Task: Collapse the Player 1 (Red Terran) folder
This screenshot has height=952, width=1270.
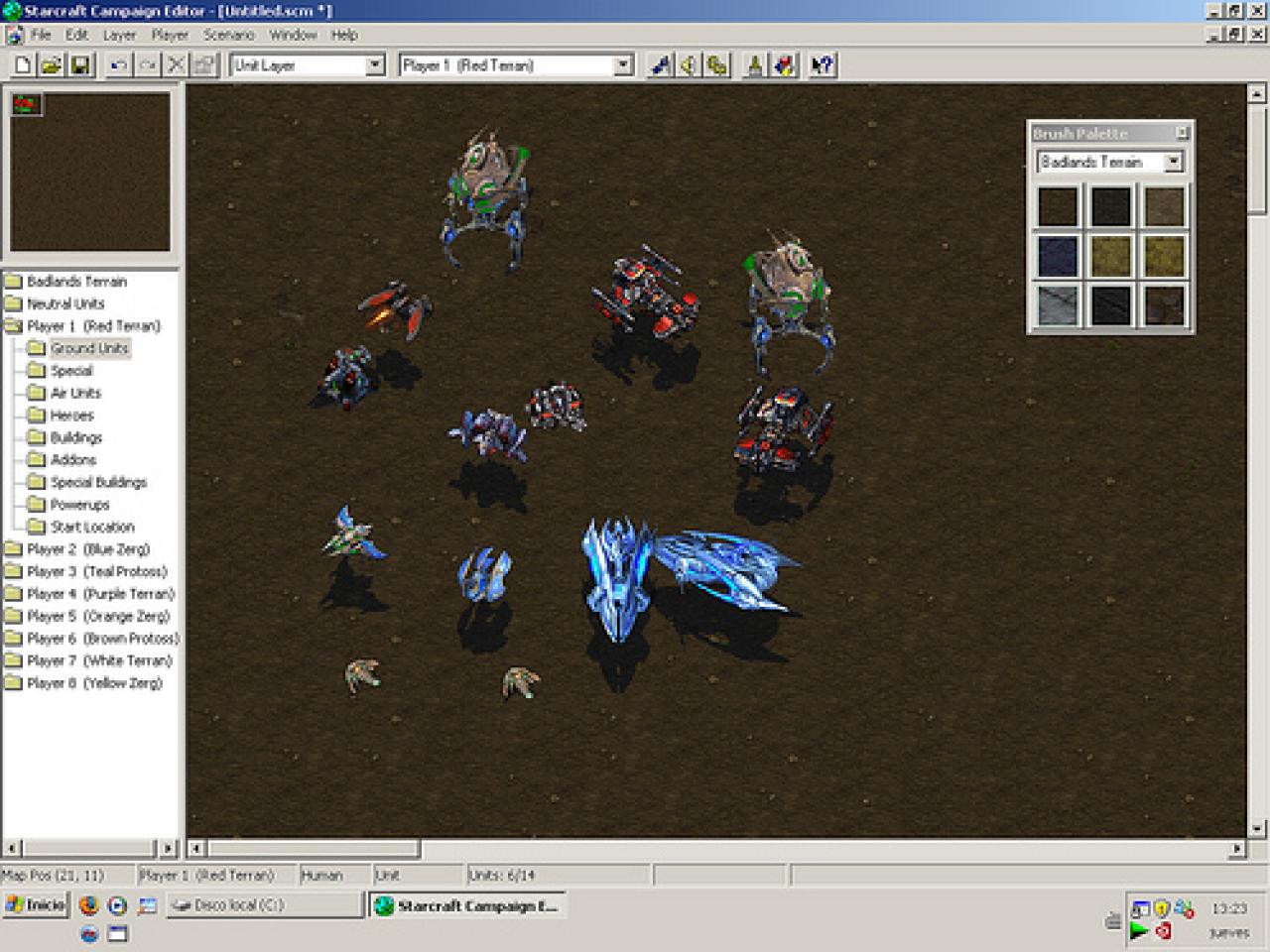Action: point(13,326)
